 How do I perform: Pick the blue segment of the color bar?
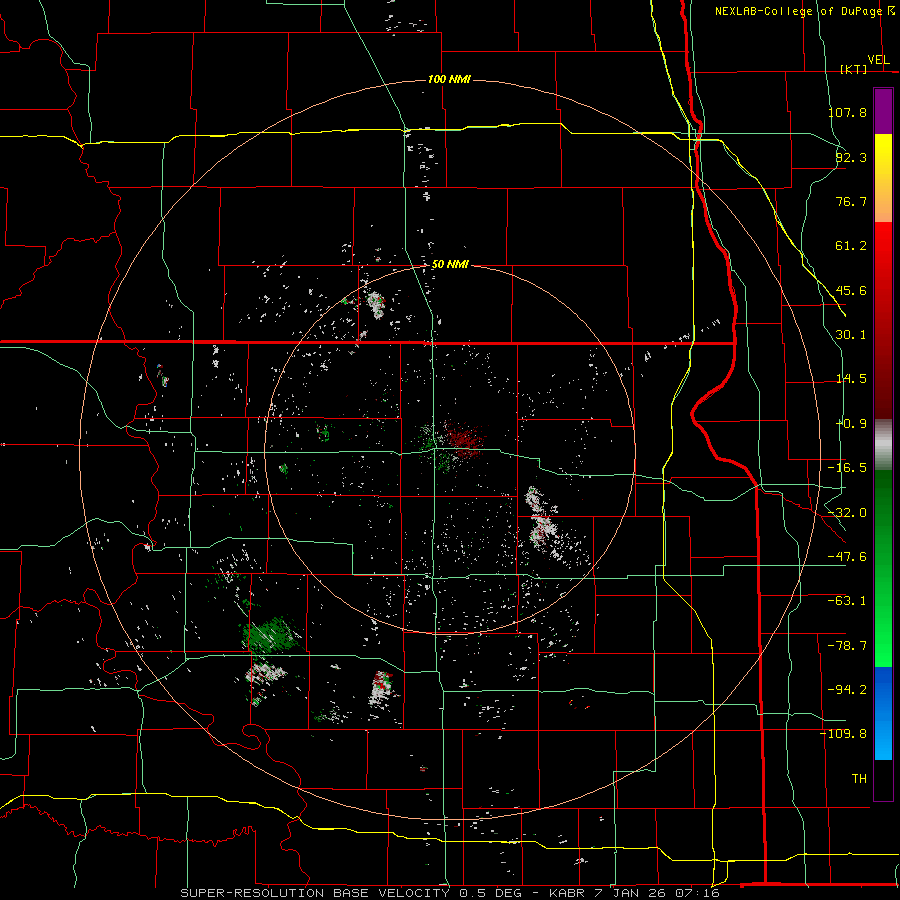883,713
